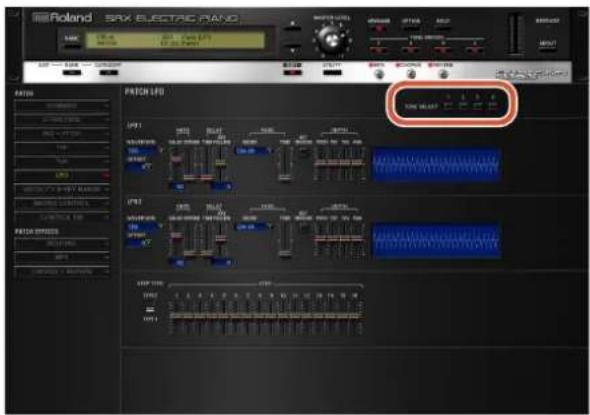Open the TVF page in sidebar
590x415 pixels.
(62, 147)
